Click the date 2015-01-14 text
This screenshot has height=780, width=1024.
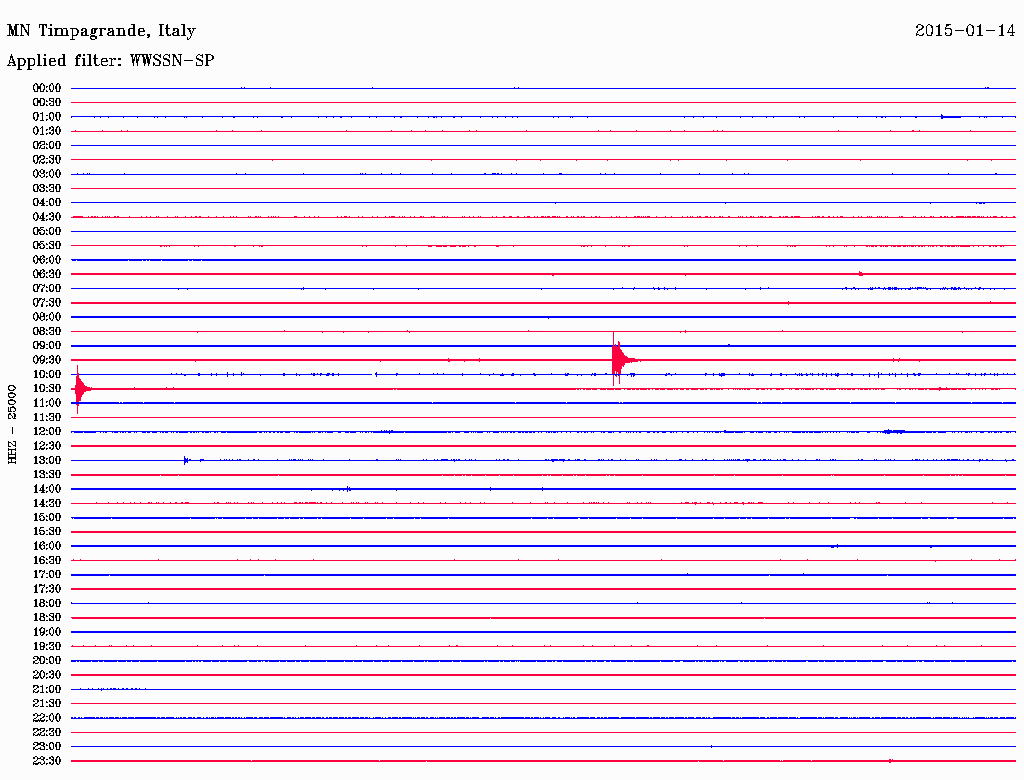coord(965,31)
